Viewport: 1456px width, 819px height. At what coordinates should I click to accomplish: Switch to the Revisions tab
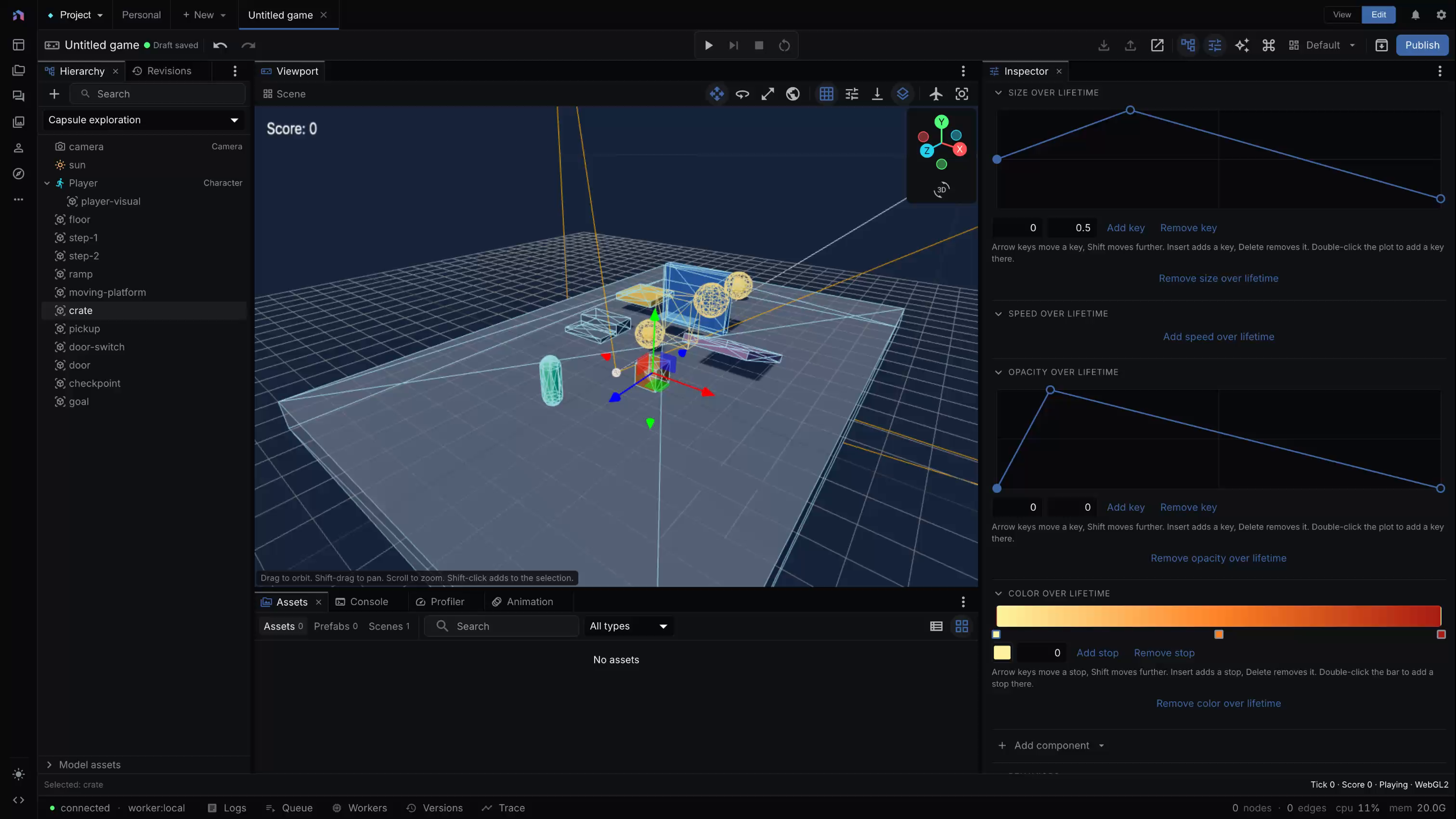point(162,71)
